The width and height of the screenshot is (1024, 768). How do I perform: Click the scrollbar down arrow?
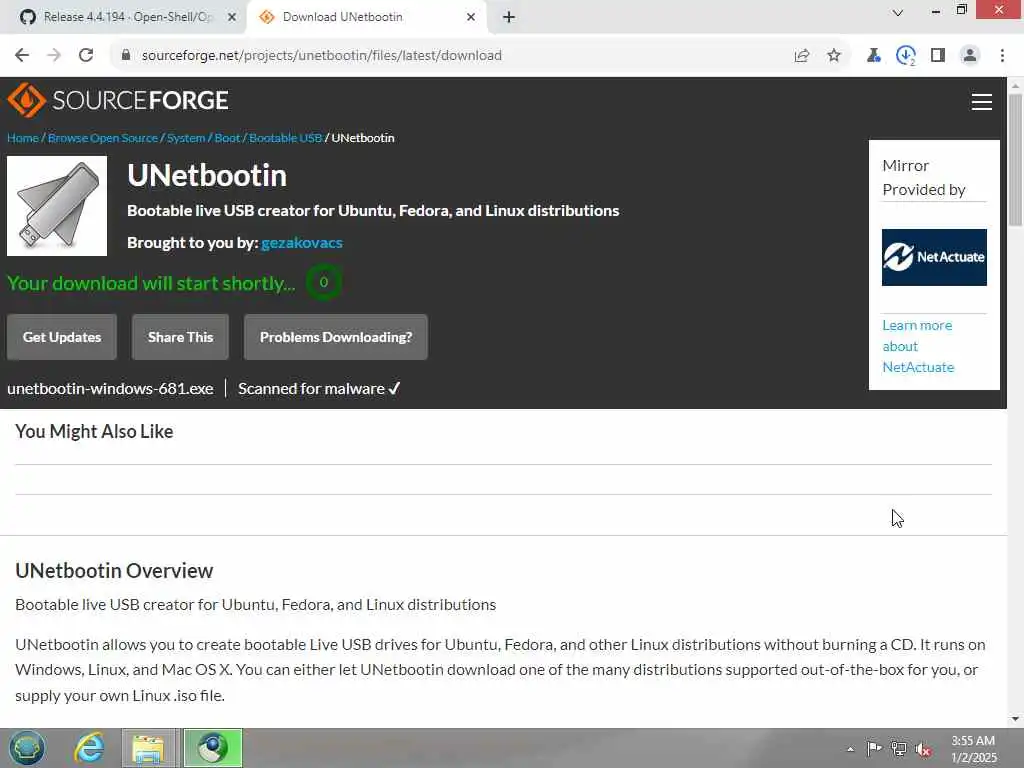point(1015,719)
